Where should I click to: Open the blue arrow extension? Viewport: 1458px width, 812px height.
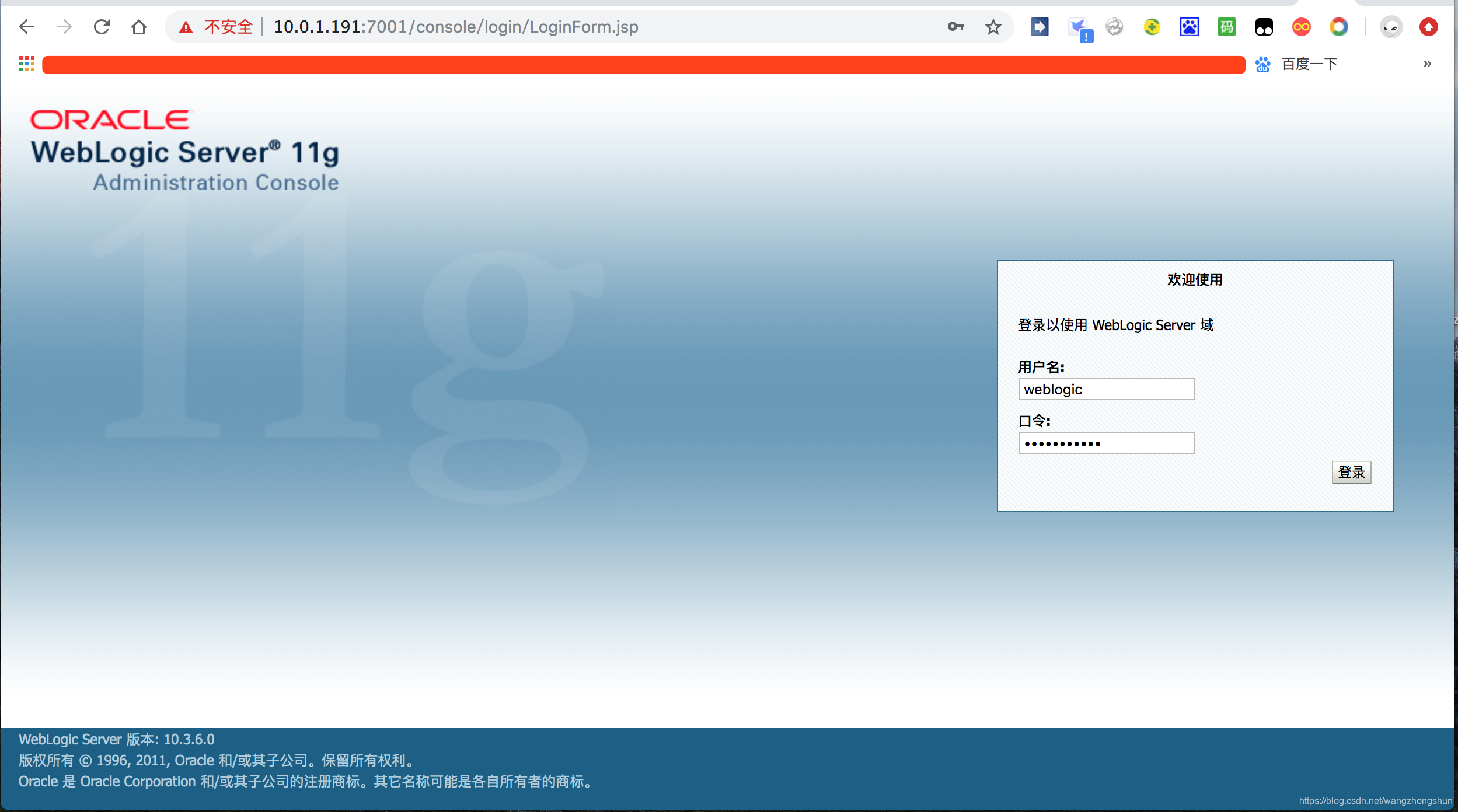[1040, 27]
